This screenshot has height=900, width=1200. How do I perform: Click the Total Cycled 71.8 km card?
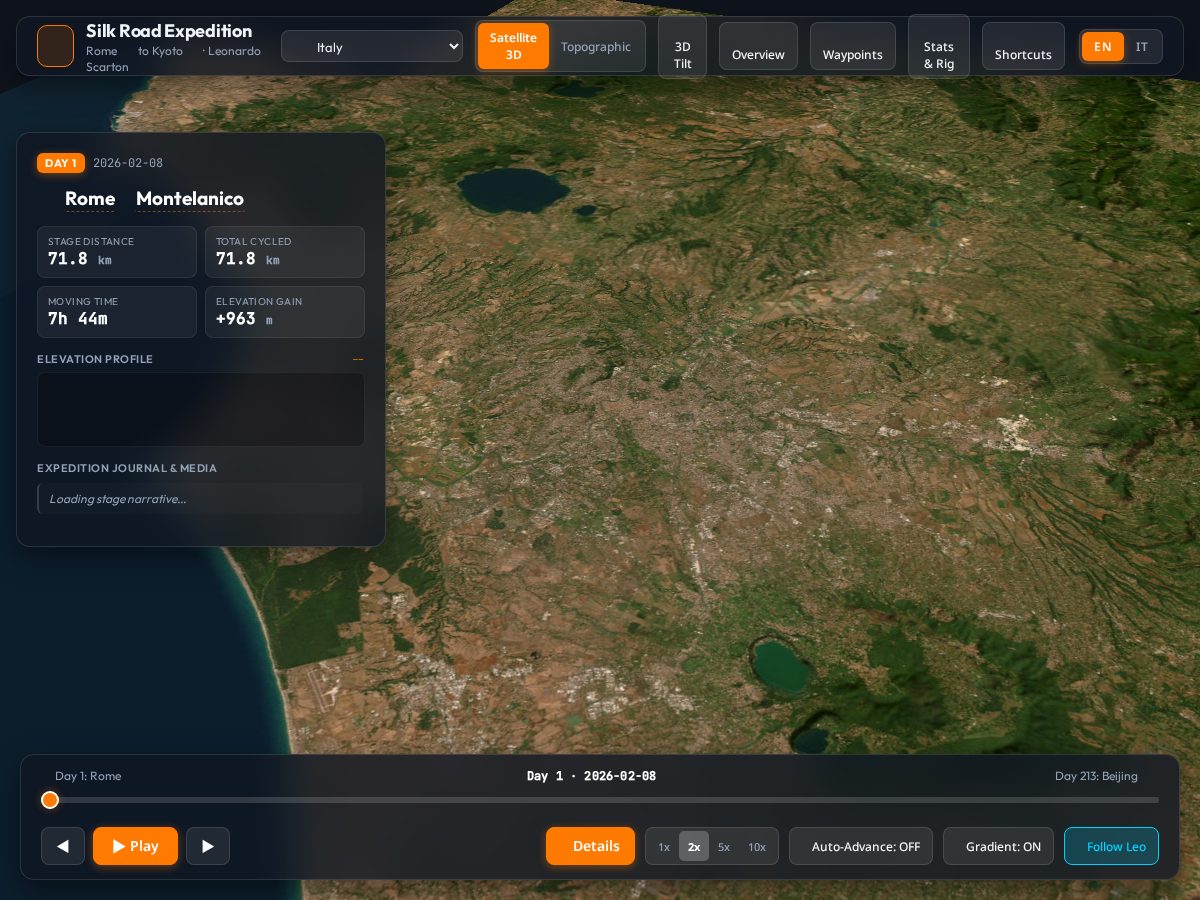click(285, 252)
